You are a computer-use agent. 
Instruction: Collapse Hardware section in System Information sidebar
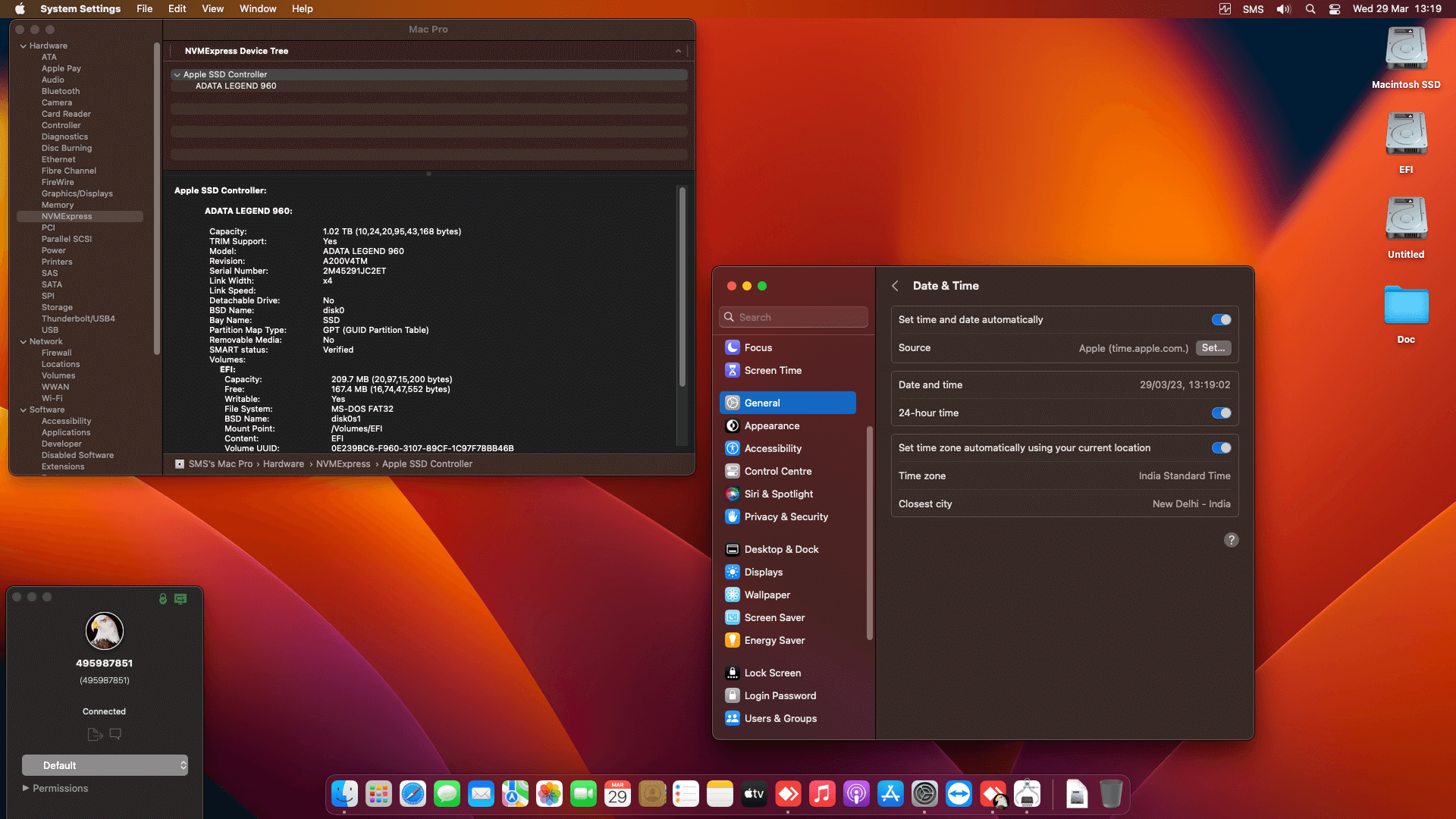point(23,46)
